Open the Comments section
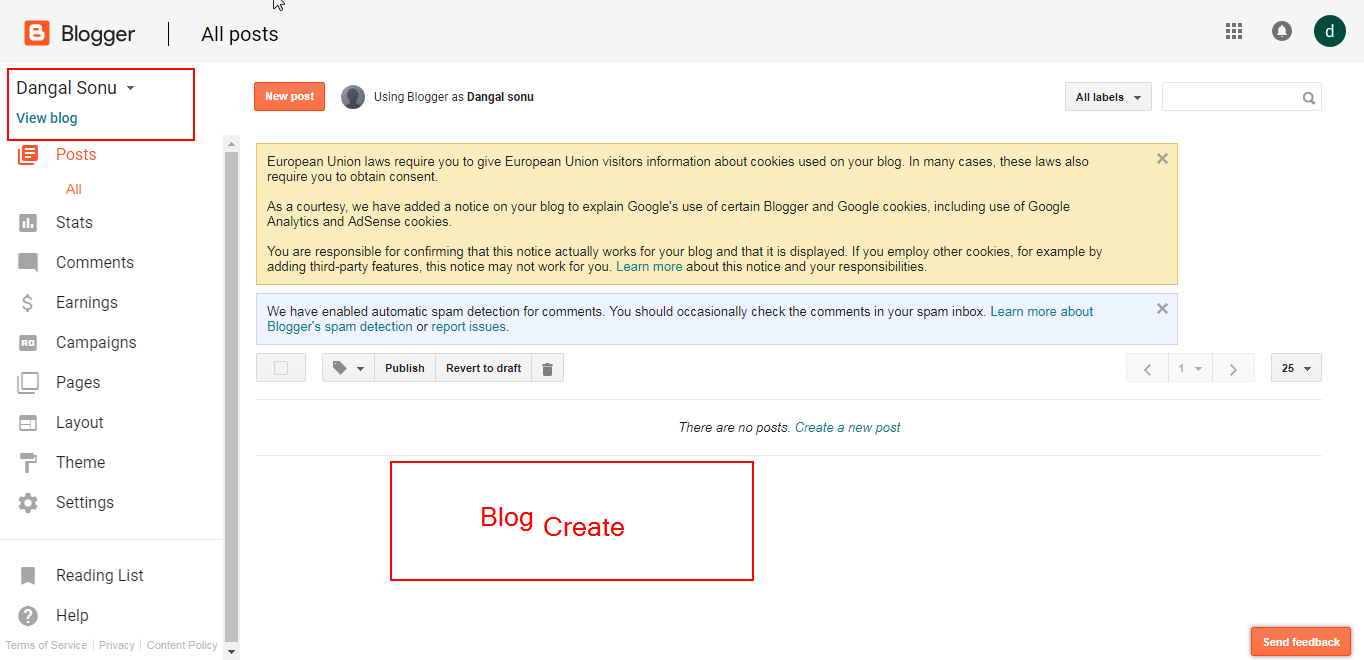 (95, 263)
